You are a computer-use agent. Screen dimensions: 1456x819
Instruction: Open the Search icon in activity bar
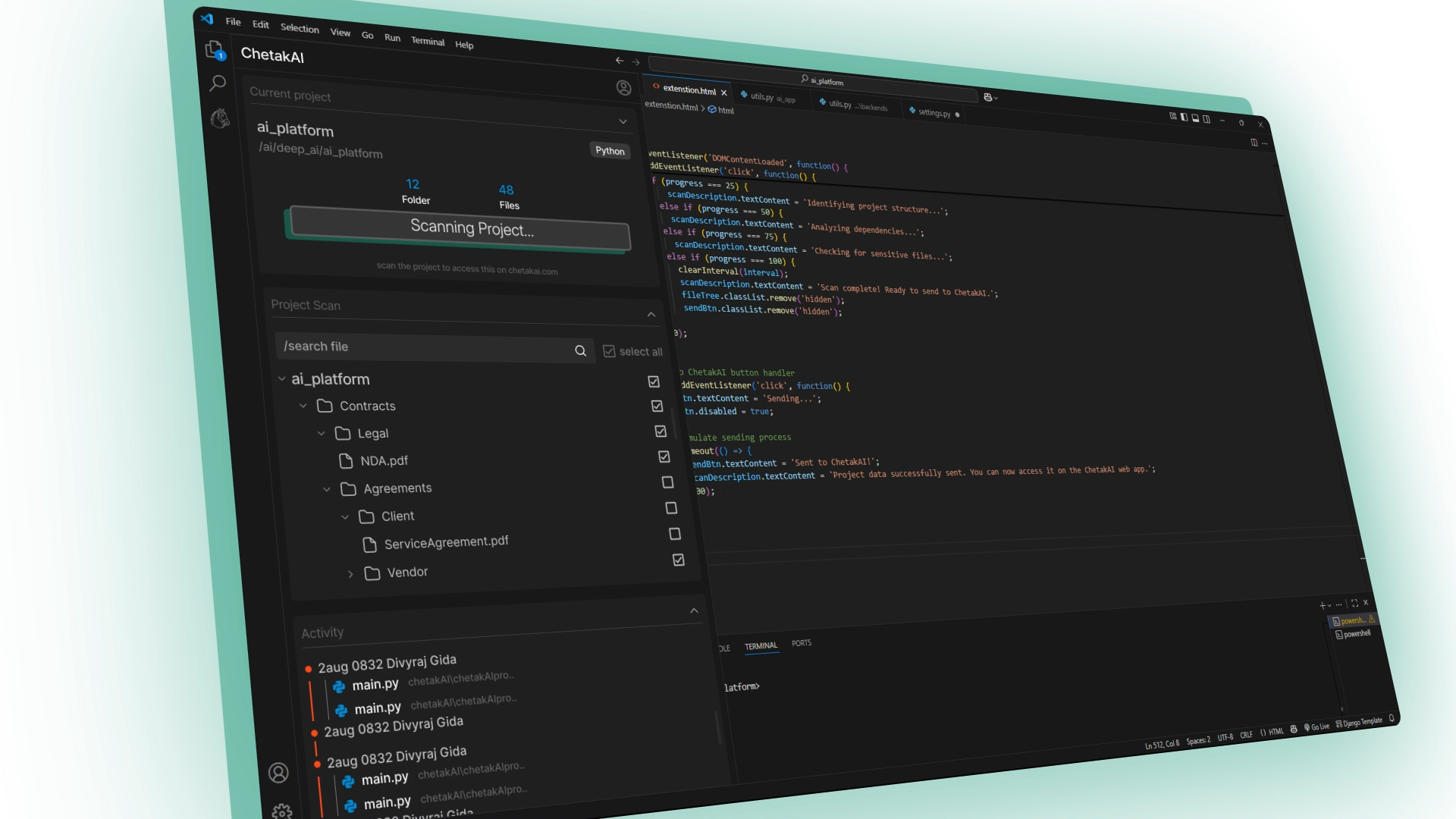coord(218,83)
